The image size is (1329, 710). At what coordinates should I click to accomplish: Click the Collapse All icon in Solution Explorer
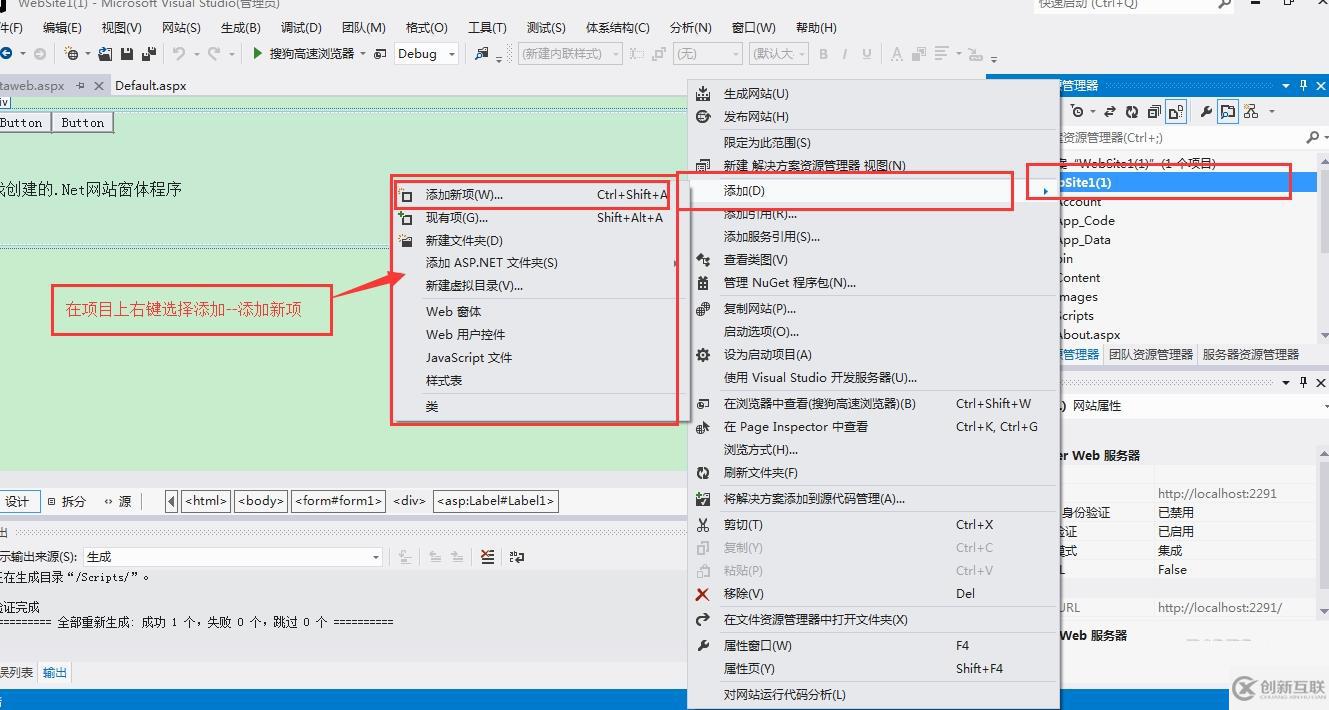tap(1153, 111)
